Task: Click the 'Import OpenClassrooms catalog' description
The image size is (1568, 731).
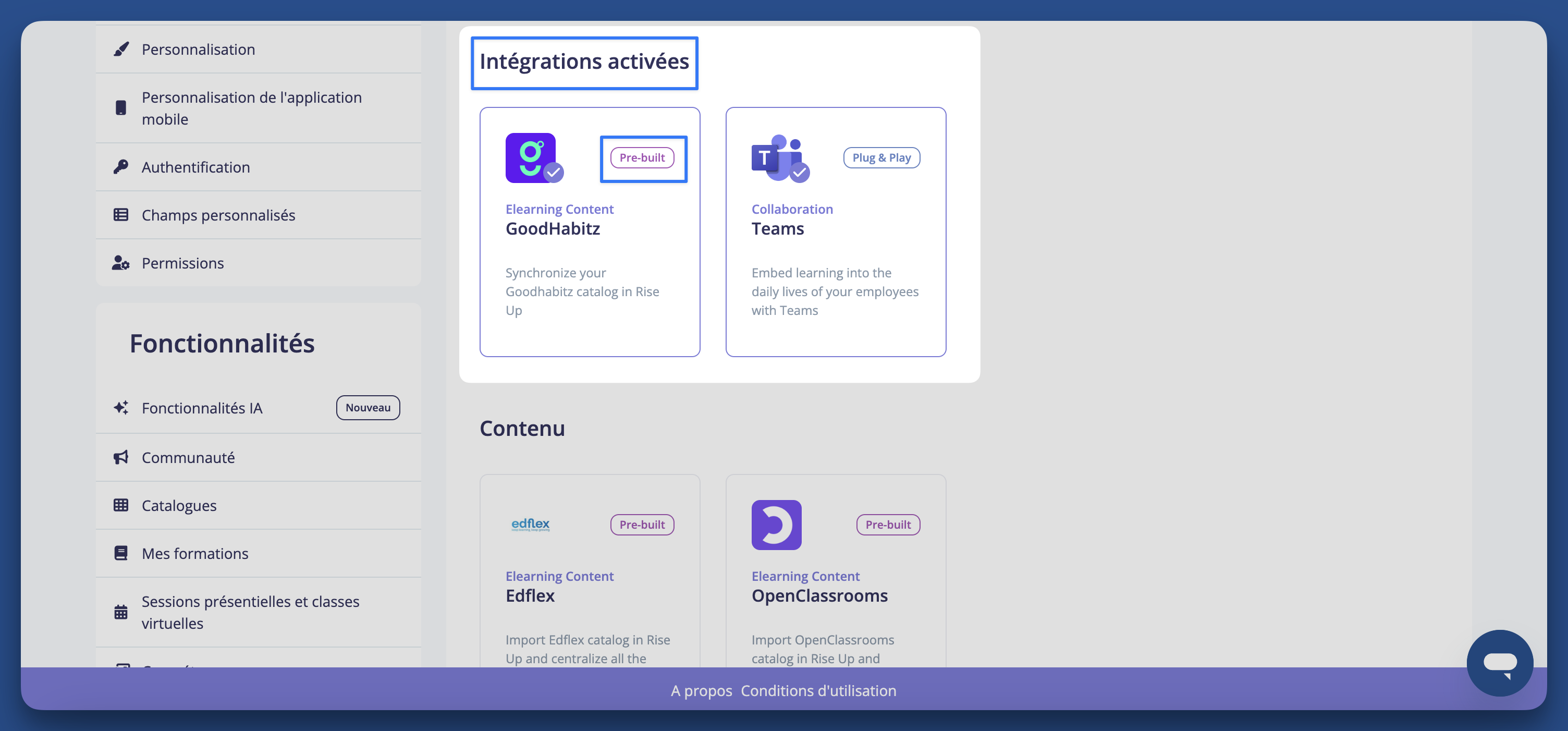Action: tap(823, 649)
